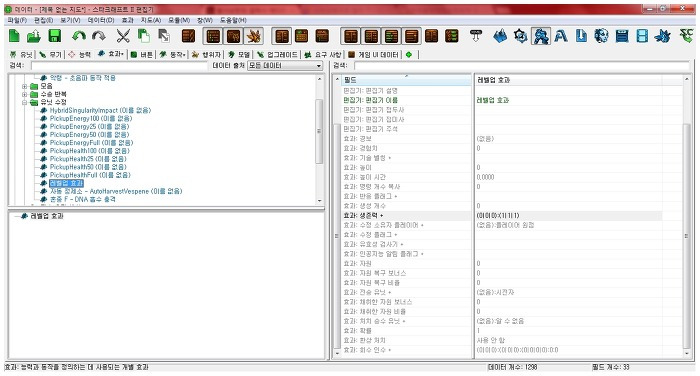Open the Trigger module (blue gear icon)

tap(521, 36)
